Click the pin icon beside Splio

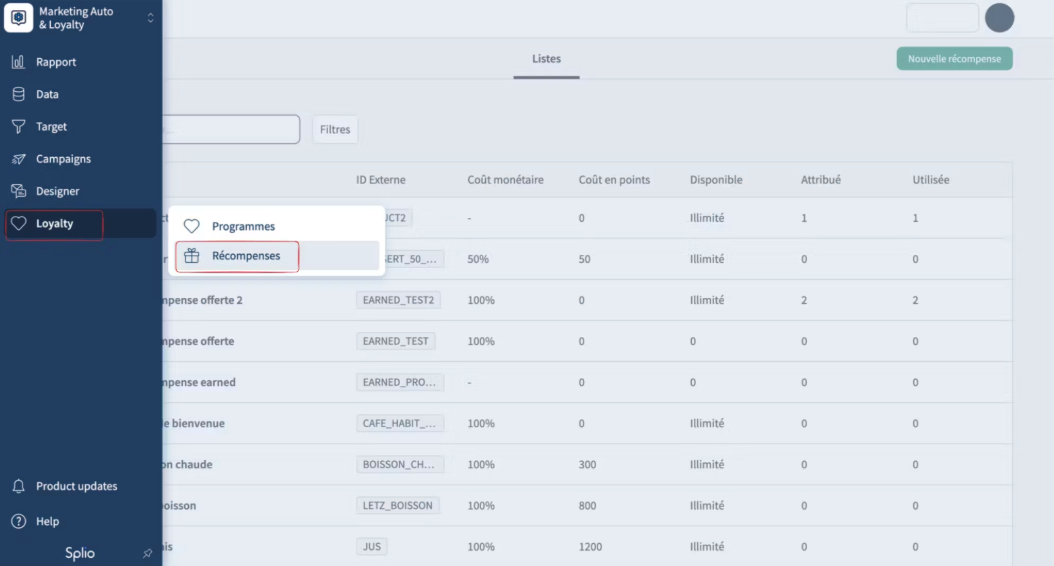[x=148, y=553]
